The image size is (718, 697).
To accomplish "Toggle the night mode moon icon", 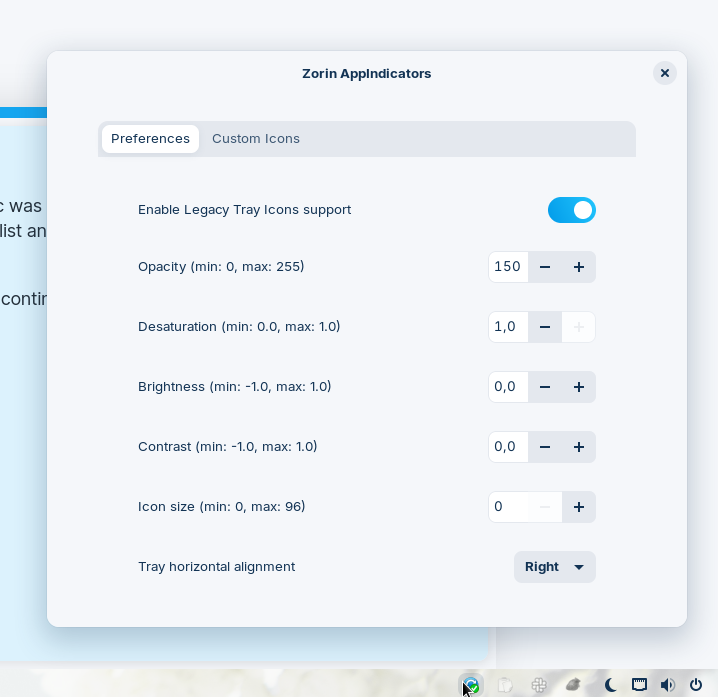I will 610,685.
